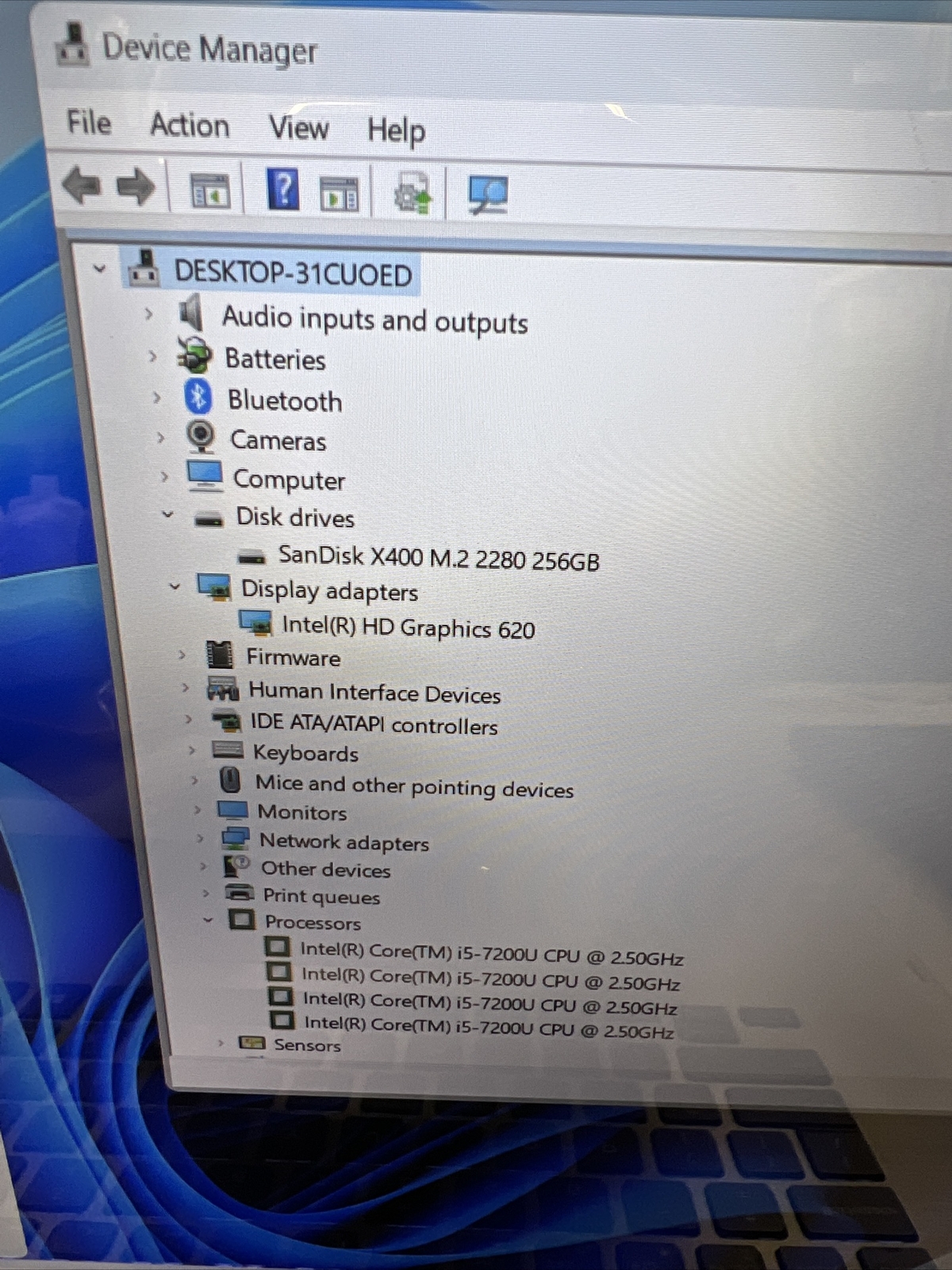Expand the Sensors category
Viewport: 952px width, 1270px height.
click(x=221, y=1042)
